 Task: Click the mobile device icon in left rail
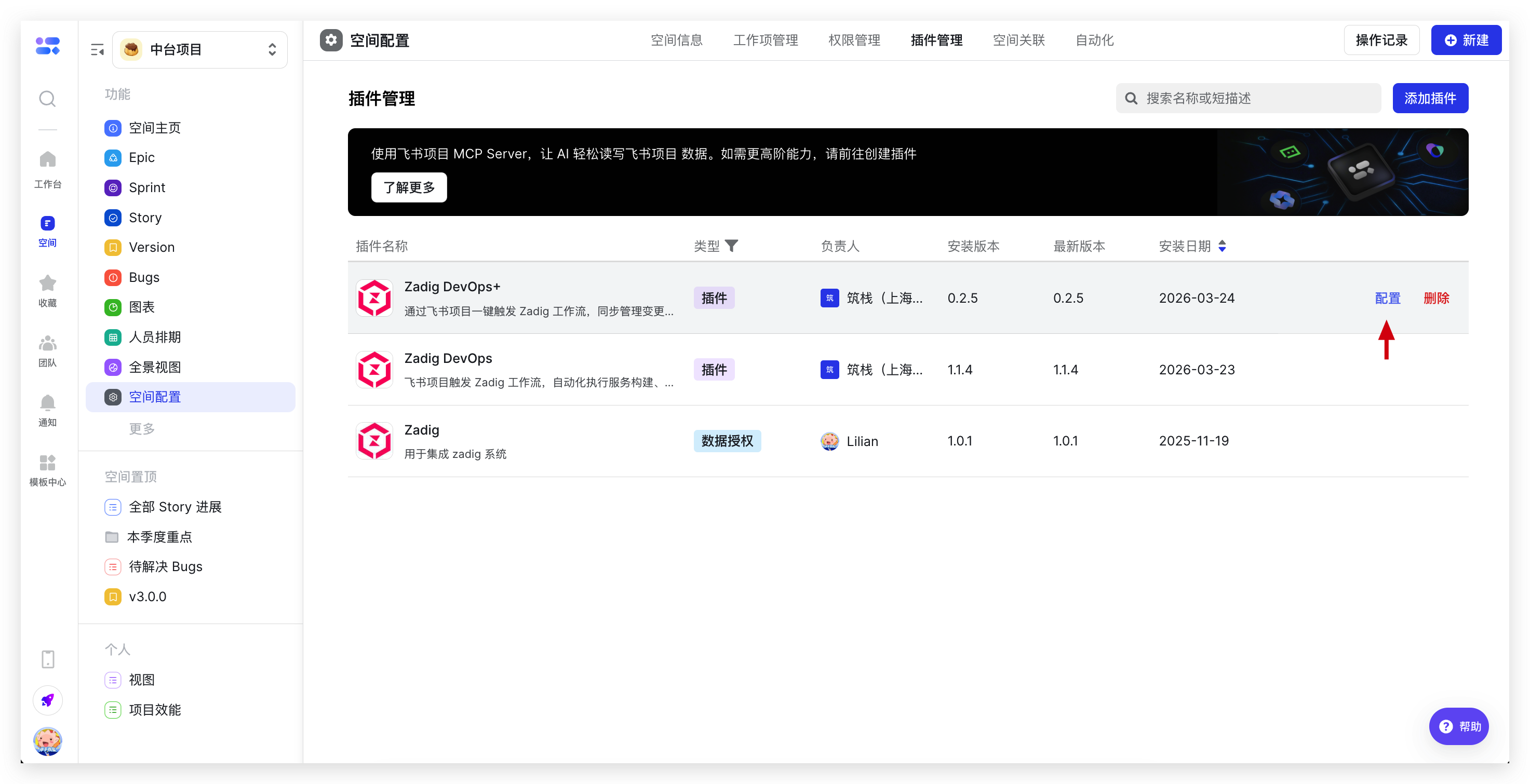47,659
